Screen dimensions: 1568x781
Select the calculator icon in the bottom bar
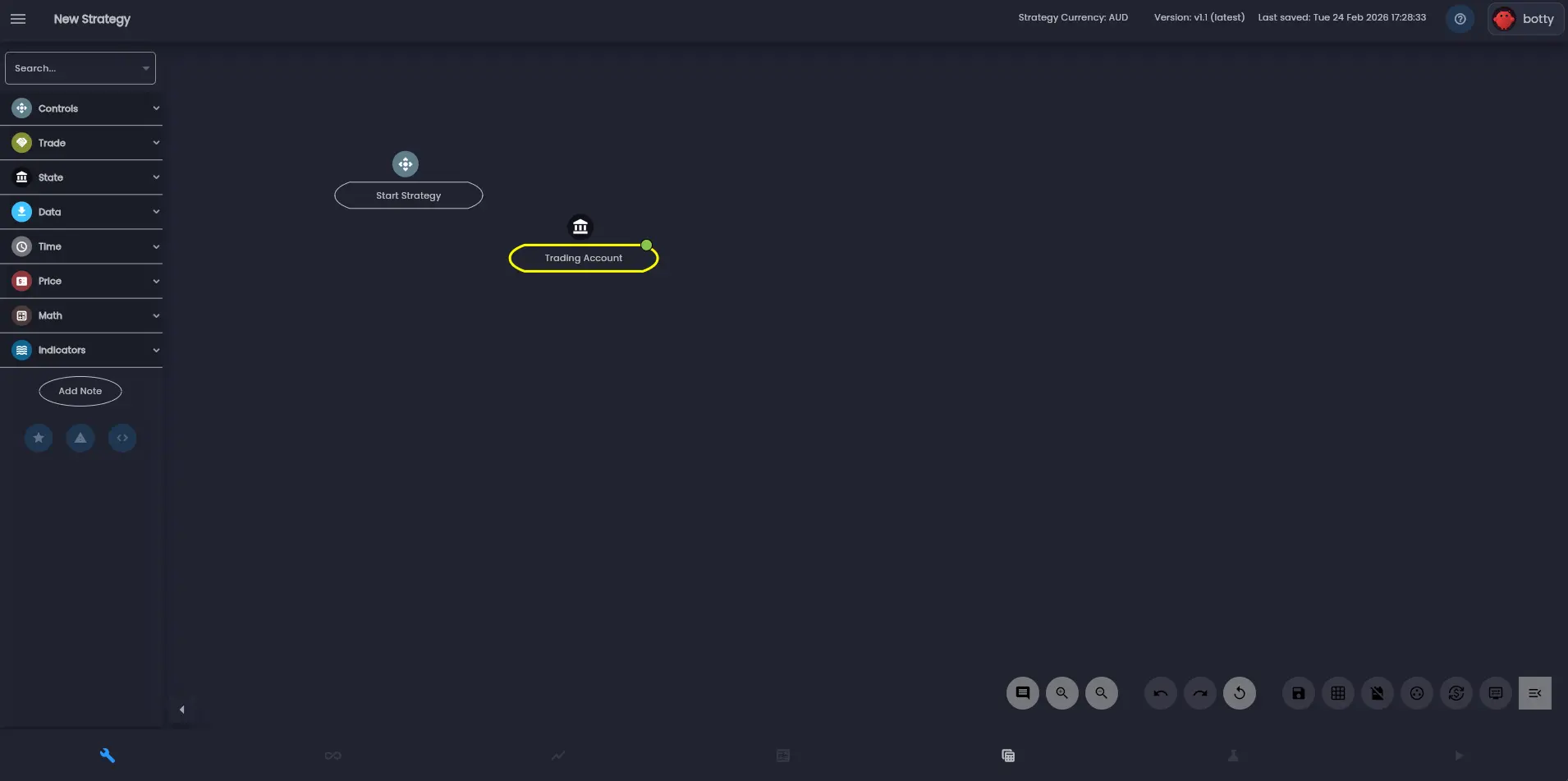[1008, 756]
